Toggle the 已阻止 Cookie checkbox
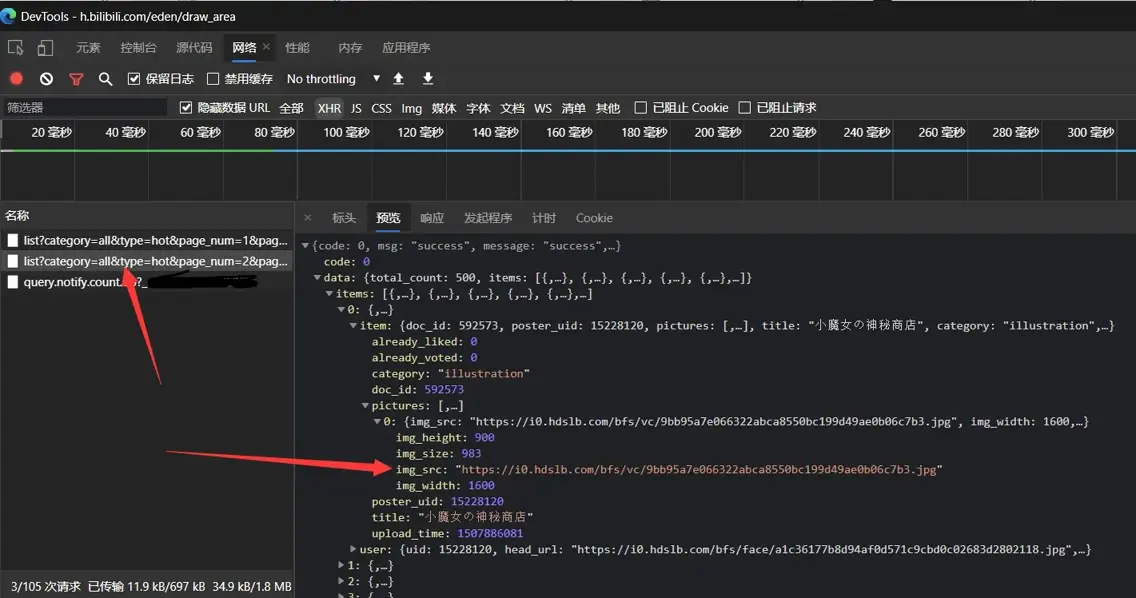The height and width of the screenshot is (598, 1136). pos(641,108)
